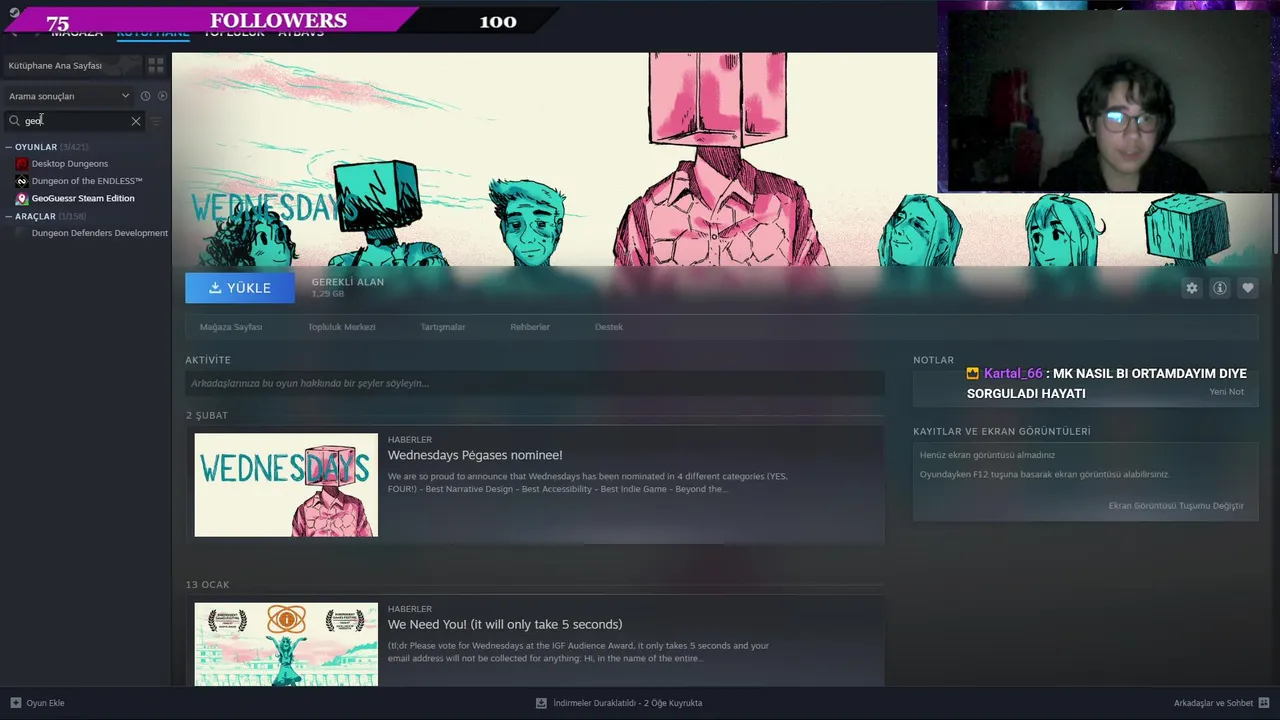The image size is (1280, 720).
Task: Open the Mağaza Sayfası tab
Action: click(231, 327)
